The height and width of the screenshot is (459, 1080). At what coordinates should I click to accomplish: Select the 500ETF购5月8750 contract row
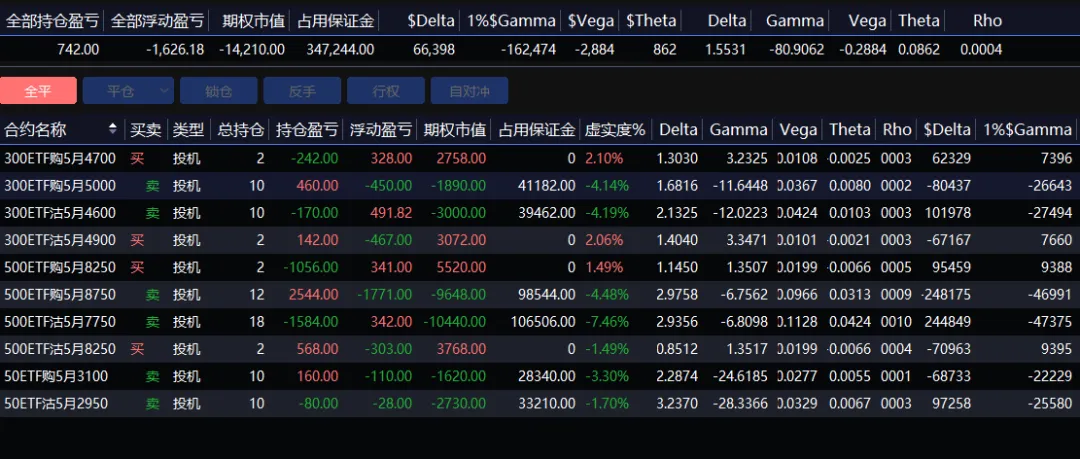pos(60,295)
